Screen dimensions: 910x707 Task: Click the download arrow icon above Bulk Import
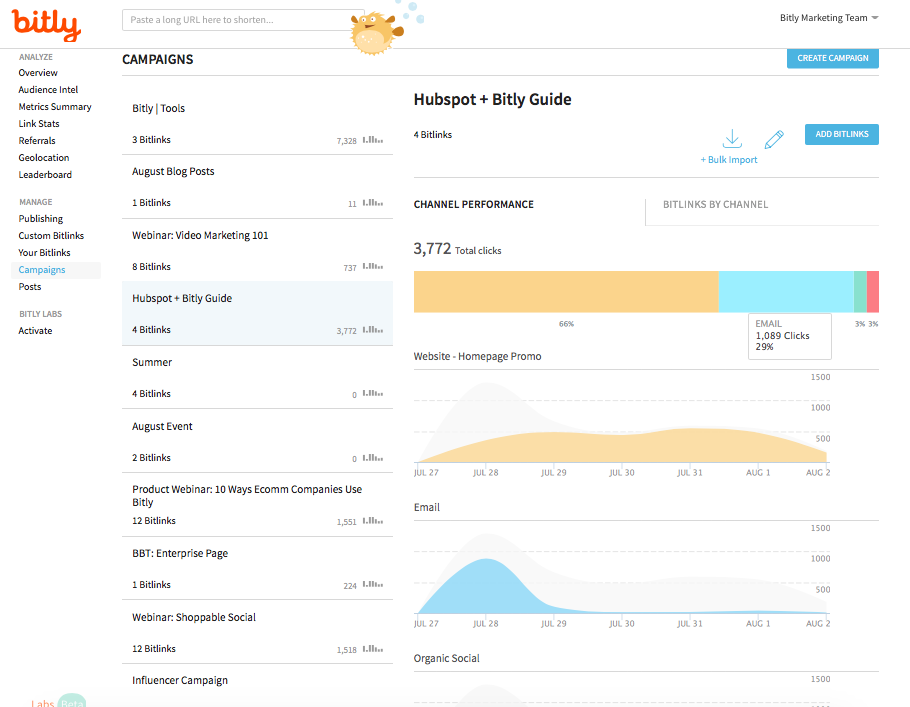click(732, 139)
